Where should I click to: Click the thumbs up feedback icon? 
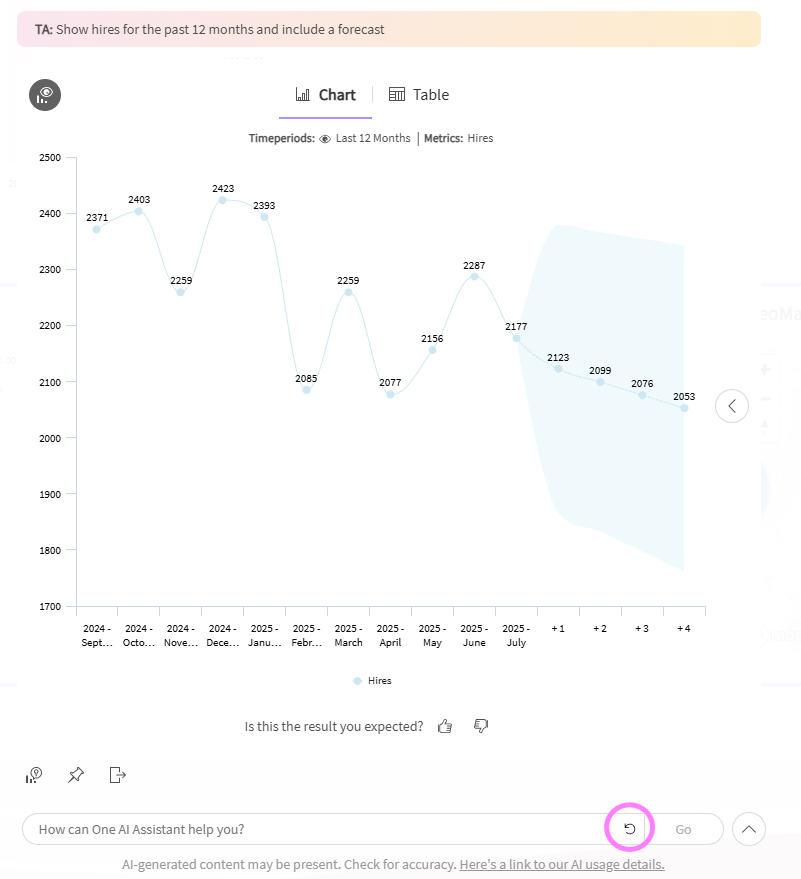446,726
